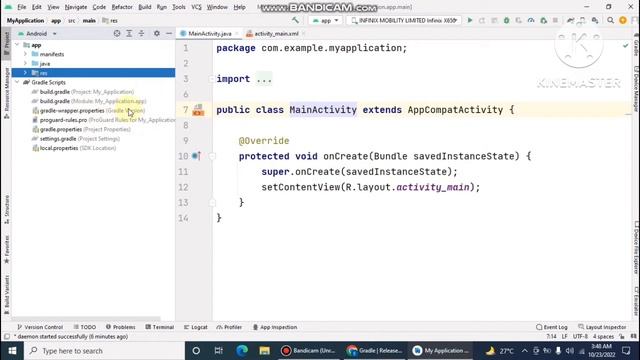Click the Stop square icon in toolbar
This screenshot has height=360, width=640.
tap(555, 20)
